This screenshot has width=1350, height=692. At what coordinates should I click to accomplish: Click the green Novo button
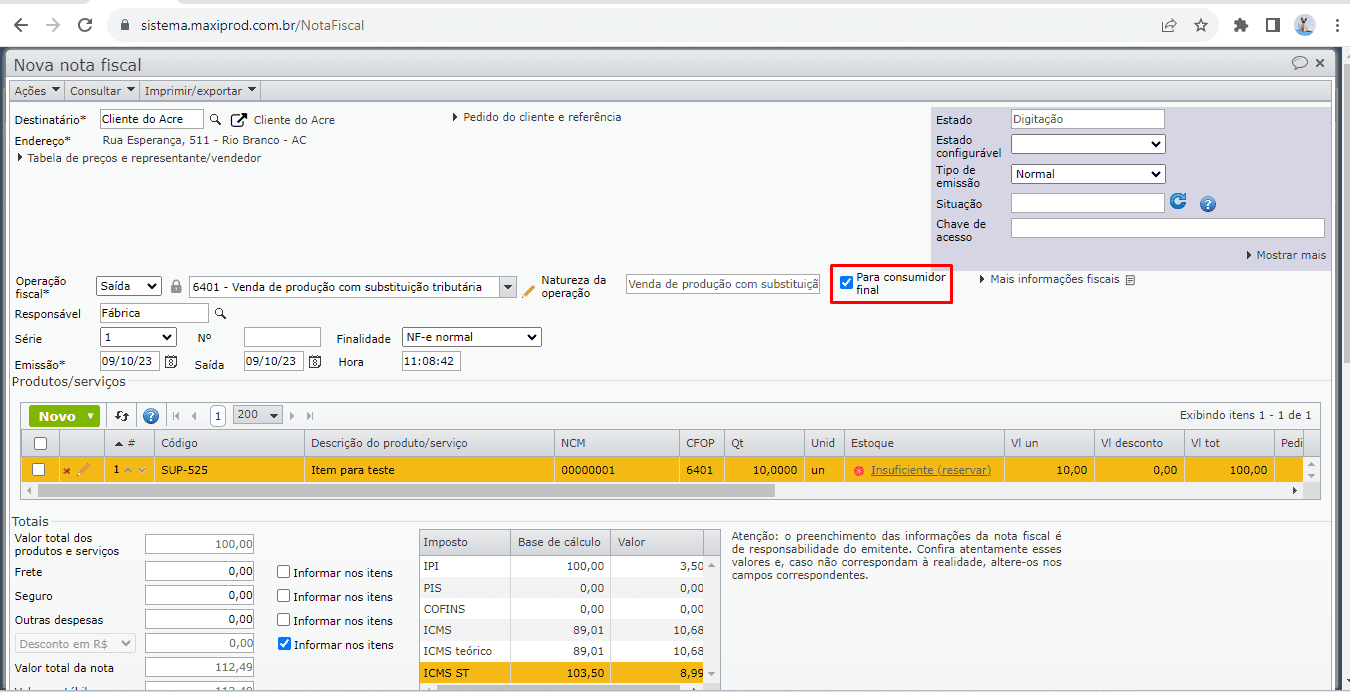click(x=65, y=416)
